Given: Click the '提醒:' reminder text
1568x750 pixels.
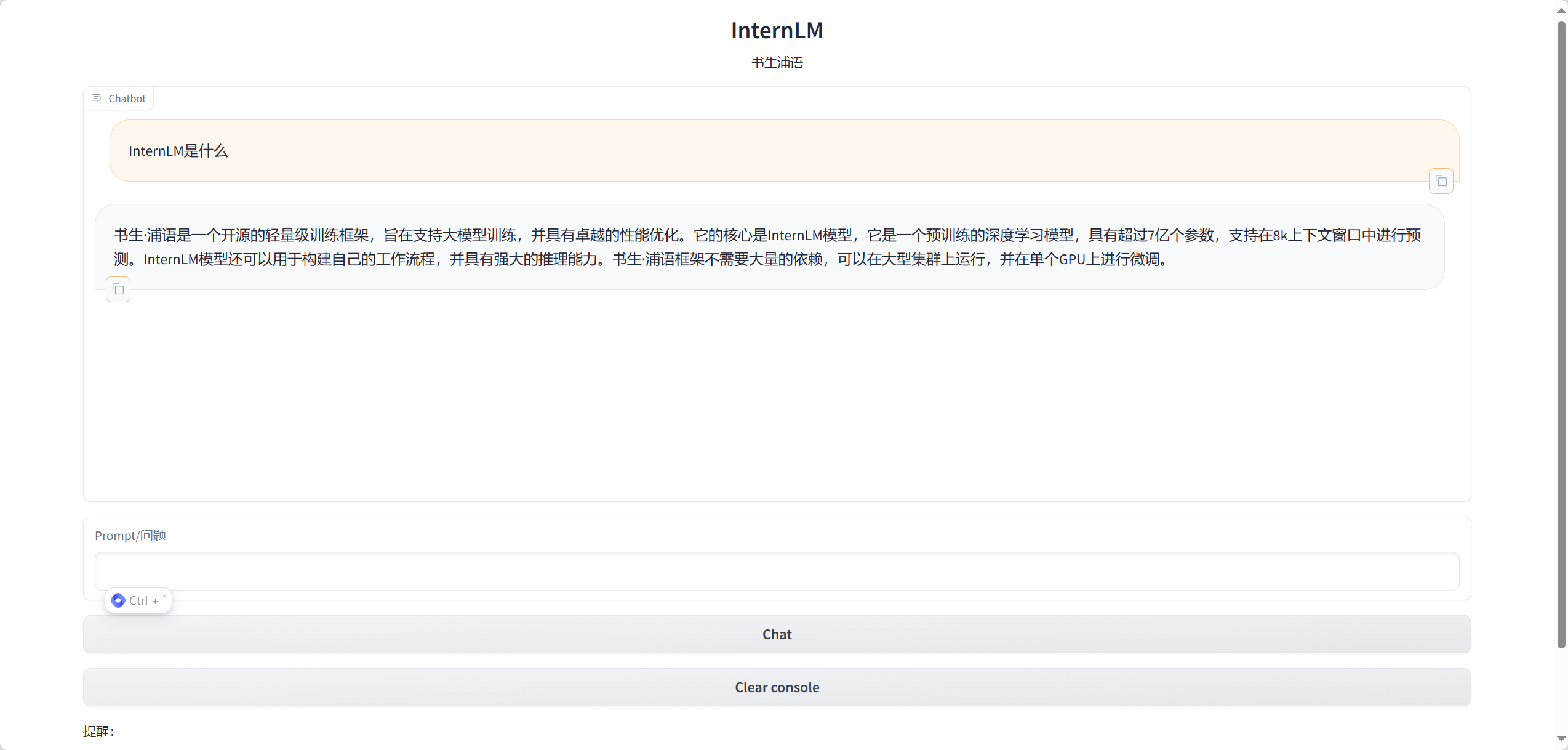Looking at the screenshot, I should click(98, 732).
